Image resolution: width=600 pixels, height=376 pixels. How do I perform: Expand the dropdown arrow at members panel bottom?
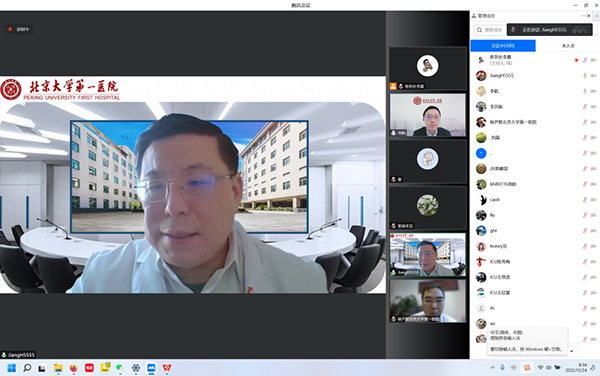point(572,351)
